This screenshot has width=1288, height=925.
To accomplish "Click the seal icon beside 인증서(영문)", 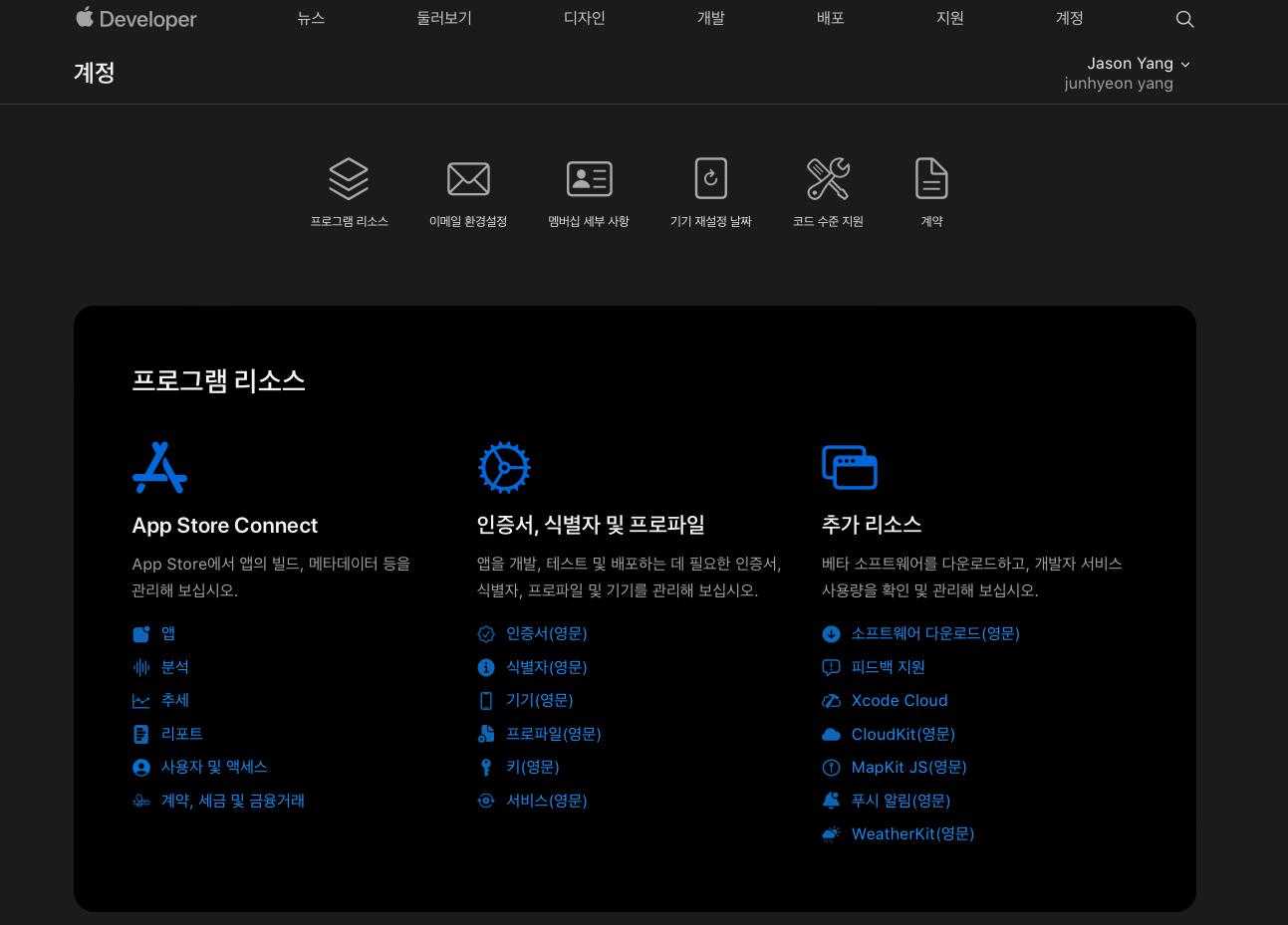I will click(486, 634).
